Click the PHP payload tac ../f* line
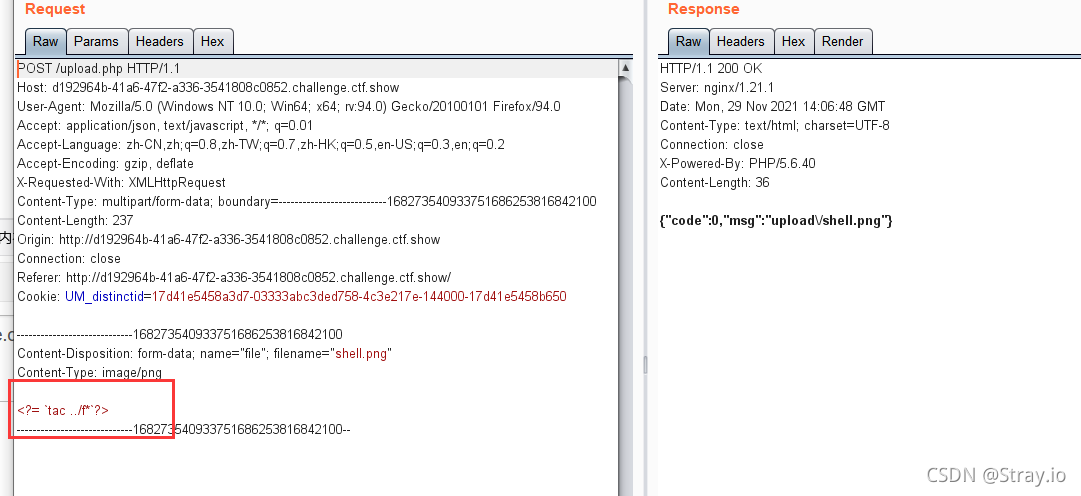 pyautogui.click(x=63, y=410)
